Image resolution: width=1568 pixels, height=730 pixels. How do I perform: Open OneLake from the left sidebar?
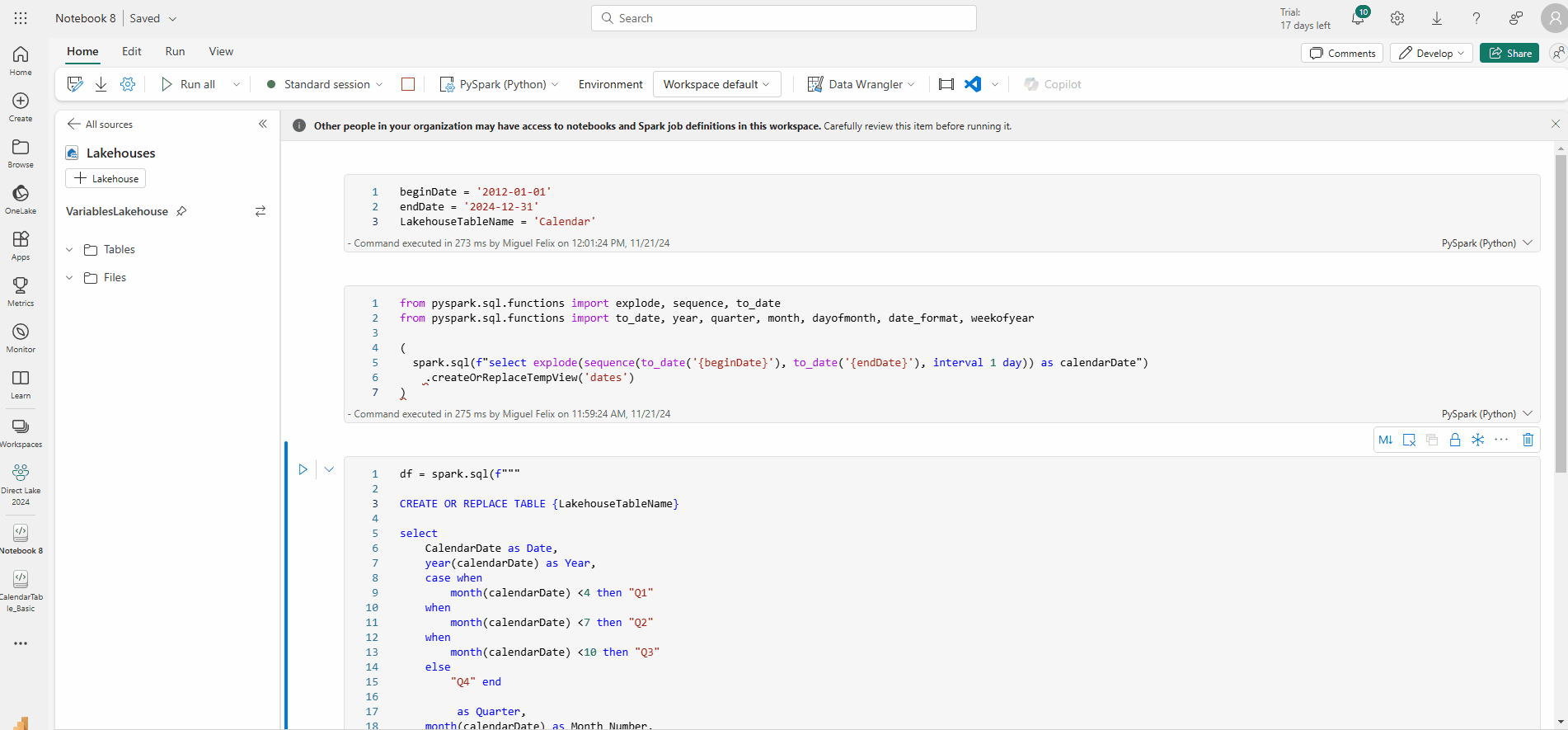(21, 199)
